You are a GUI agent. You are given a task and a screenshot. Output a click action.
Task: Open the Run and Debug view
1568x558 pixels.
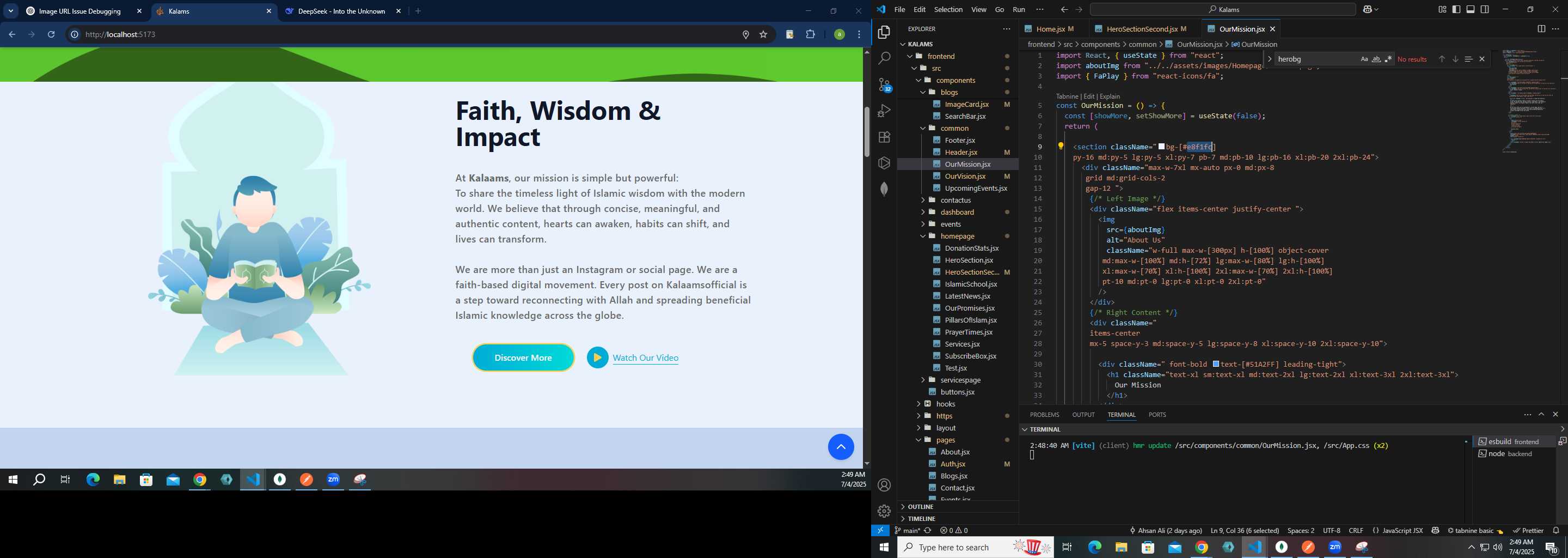point(884,111)
